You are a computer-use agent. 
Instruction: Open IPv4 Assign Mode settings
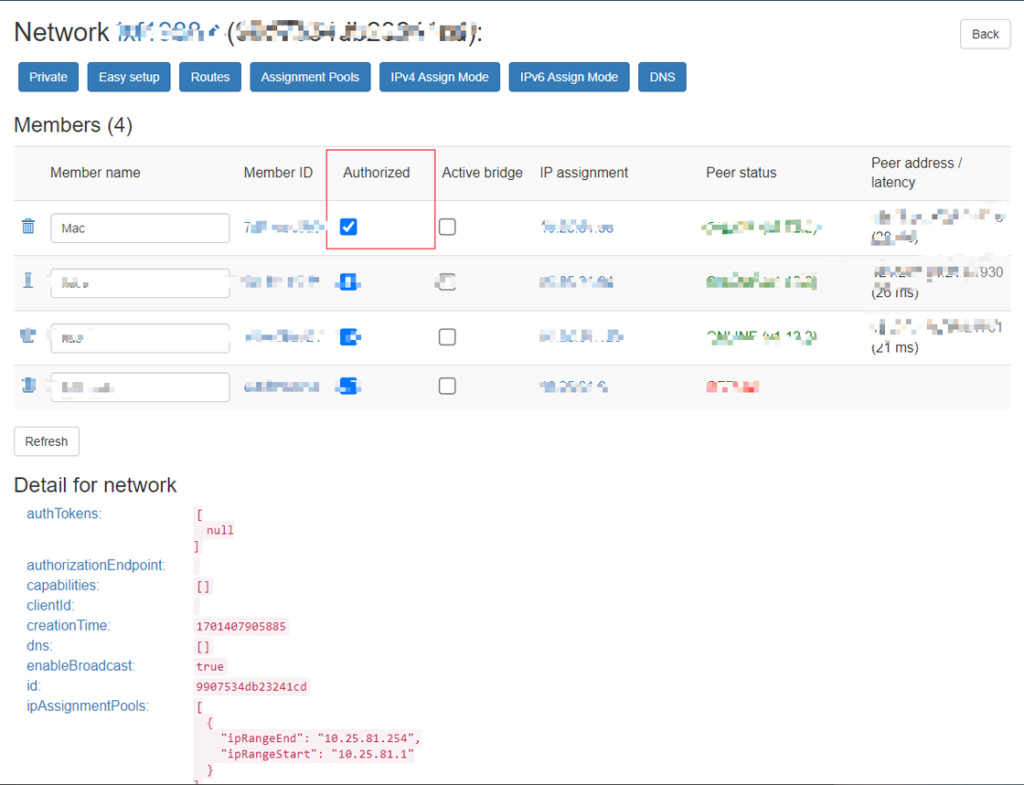click(439, 77)
